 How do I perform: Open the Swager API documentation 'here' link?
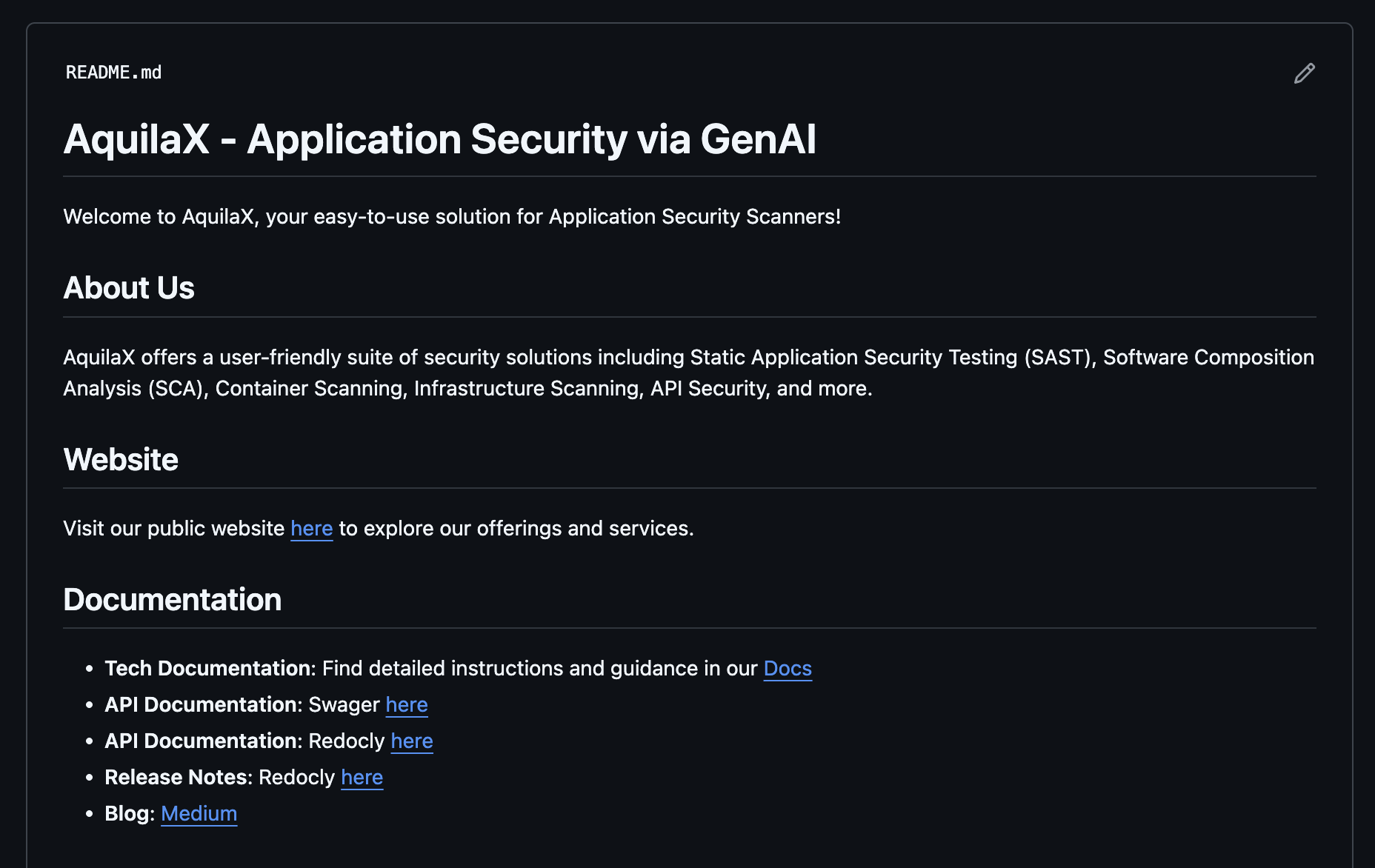click(x=406, y=705)
